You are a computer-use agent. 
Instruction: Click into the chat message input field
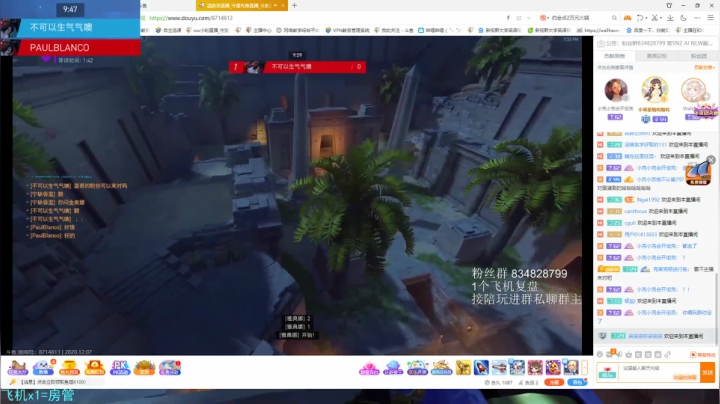[x=660, y=371]
